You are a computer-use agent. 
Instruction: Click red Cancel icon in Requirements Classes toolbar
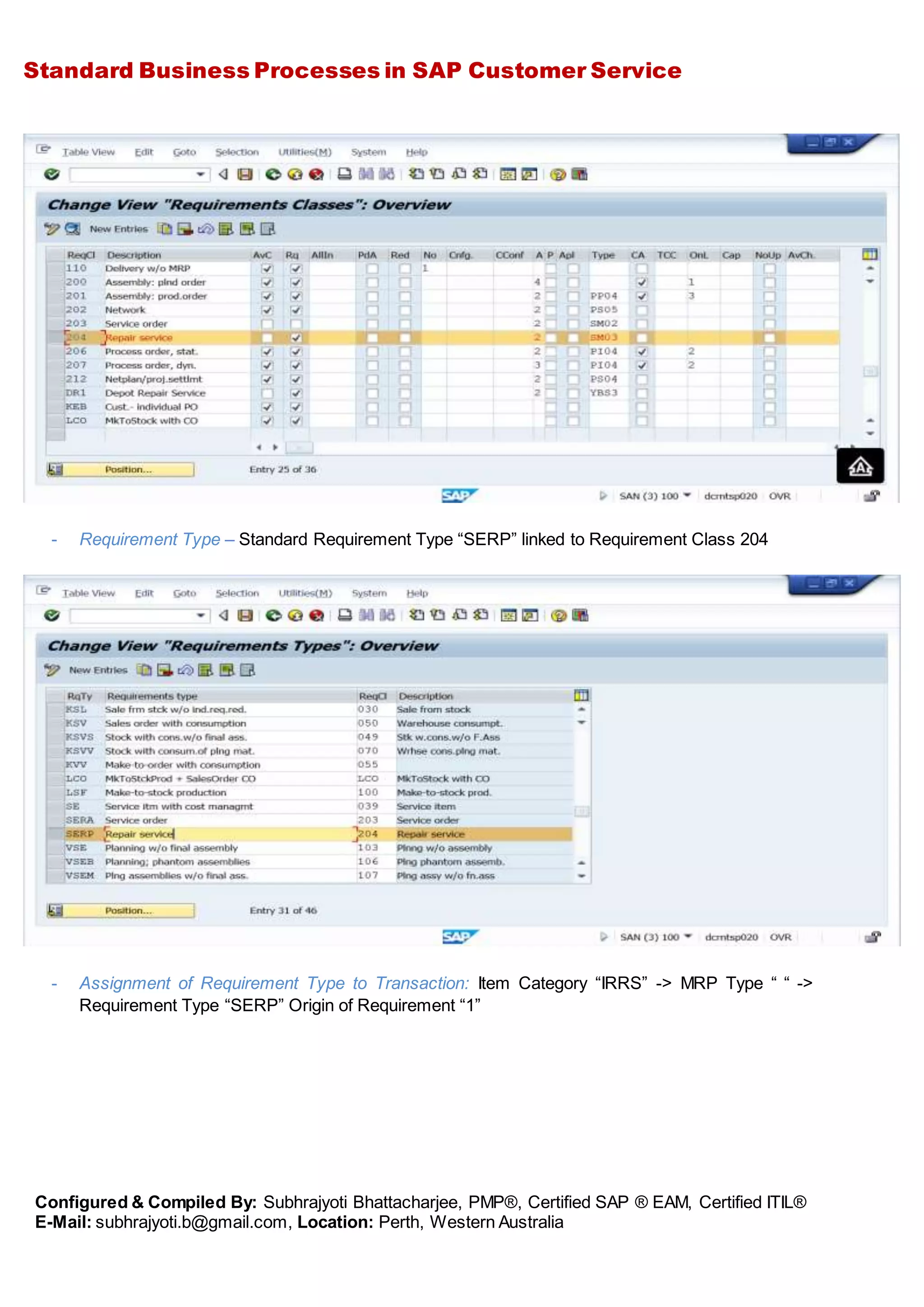pos(316,174)
